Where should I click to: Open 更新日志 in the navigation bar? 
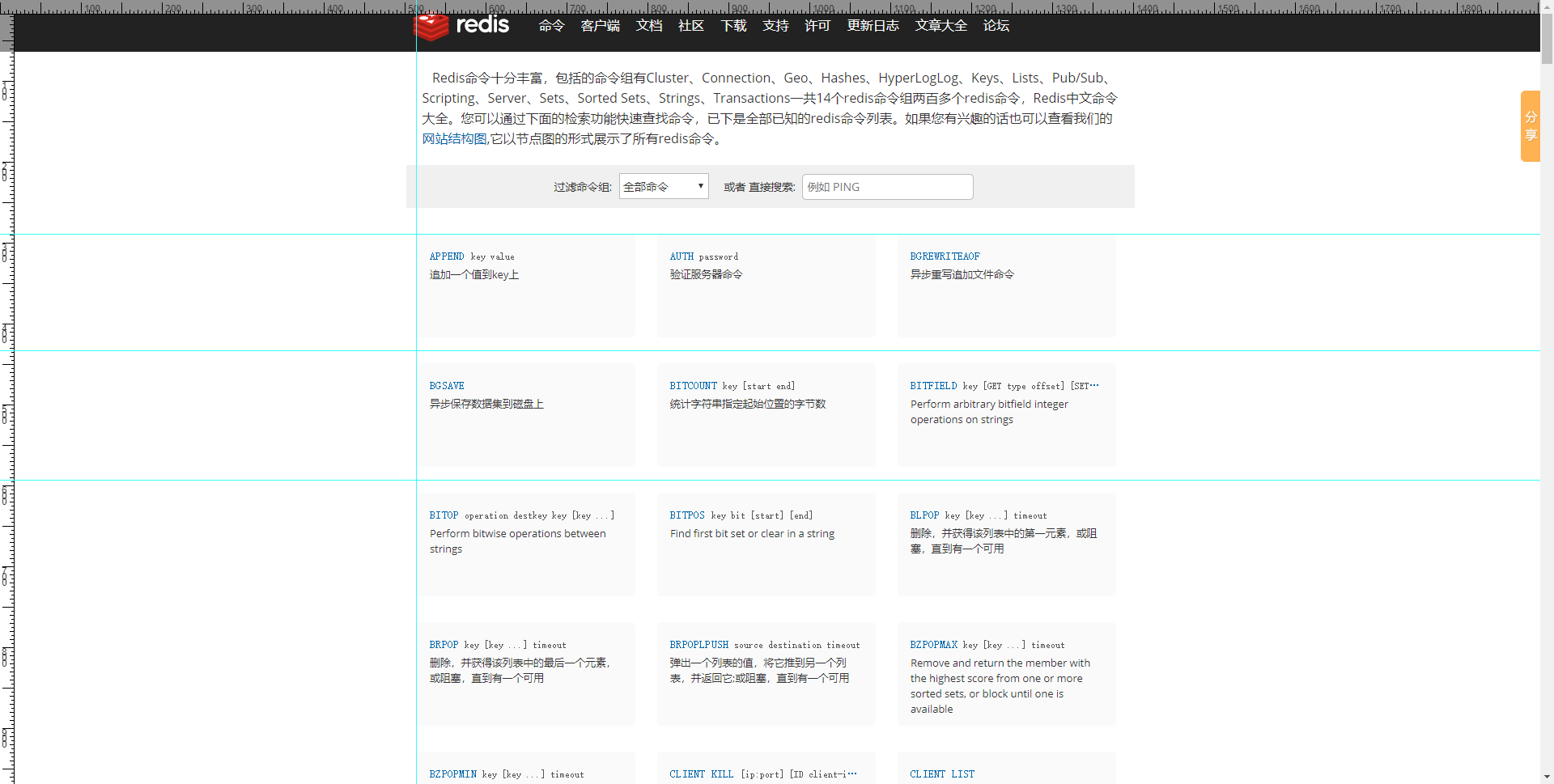(x=873, y=26)
